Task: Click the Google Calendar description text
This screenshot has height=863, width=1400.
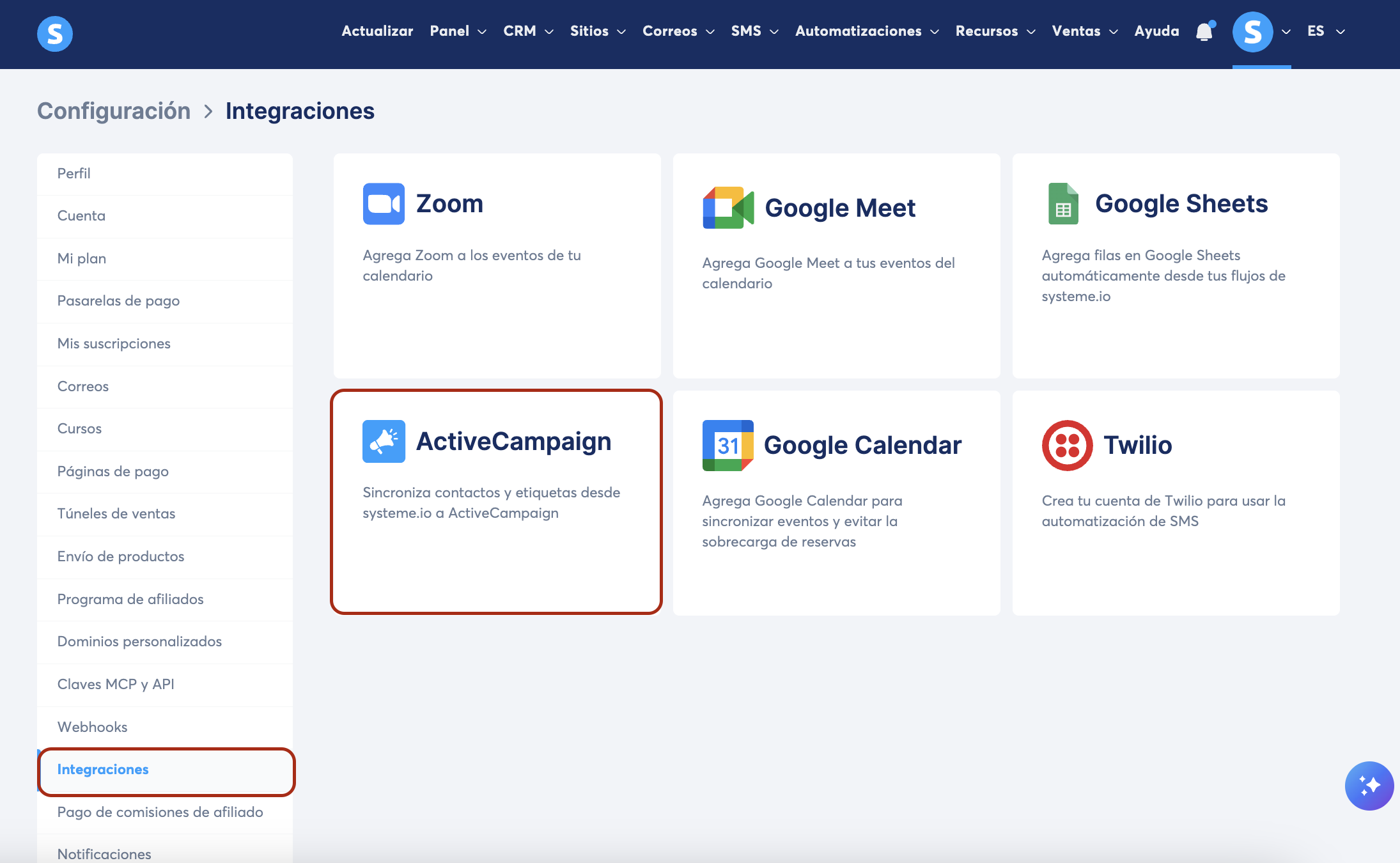Action: tap(802, 521)
